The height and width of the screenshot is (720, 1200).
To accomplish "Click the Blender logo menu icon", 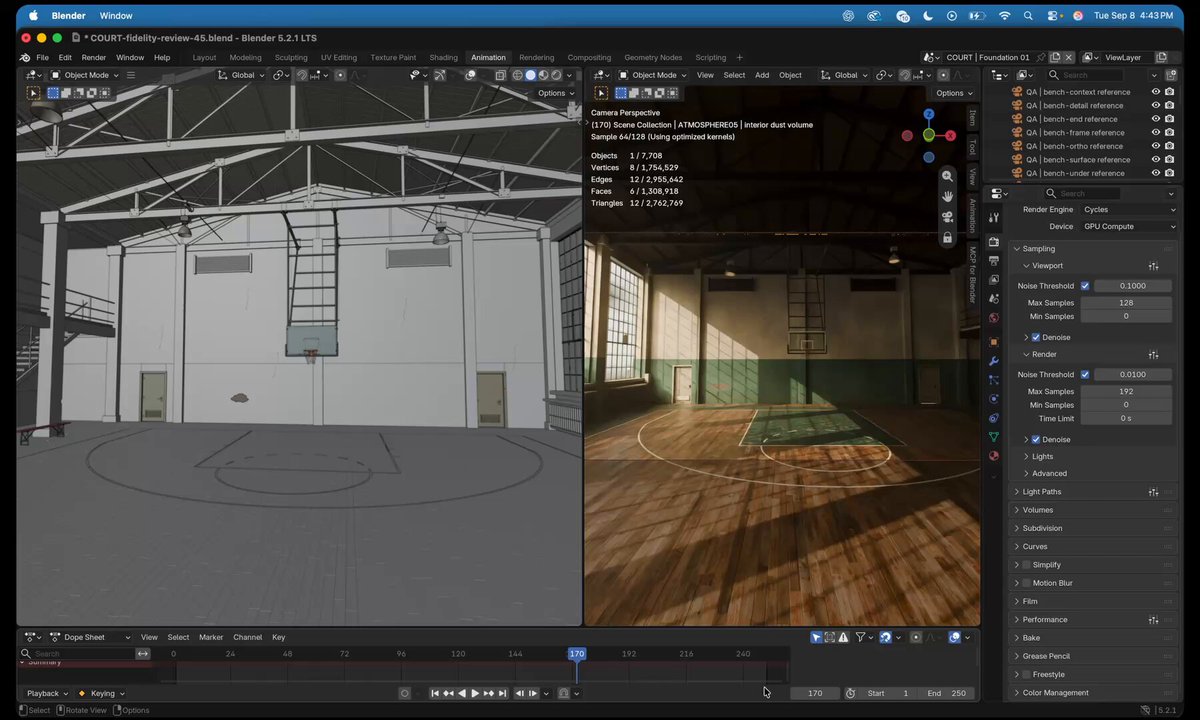I will coord(25,58).
